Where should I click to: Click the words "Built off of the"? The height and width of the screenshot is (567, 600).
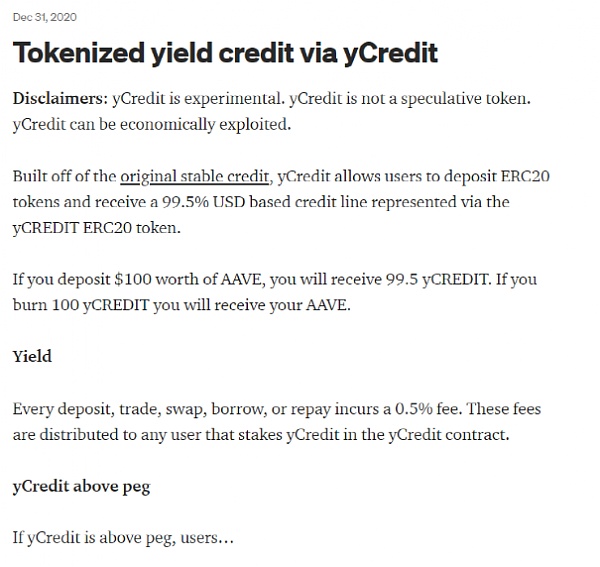(x=63, y=178)
